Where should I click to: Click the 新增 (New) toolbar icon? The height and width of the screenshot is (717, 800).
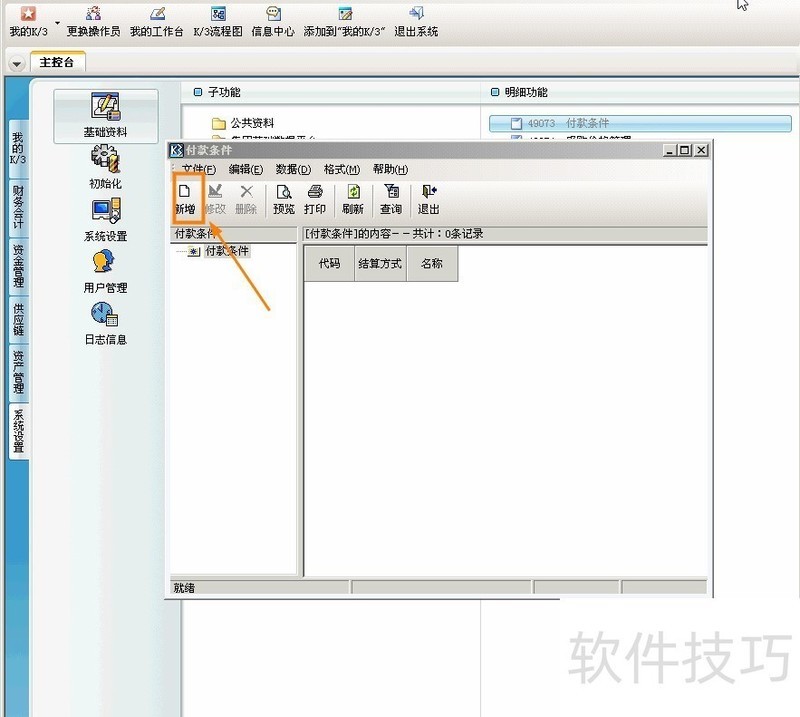pos(184,199)
